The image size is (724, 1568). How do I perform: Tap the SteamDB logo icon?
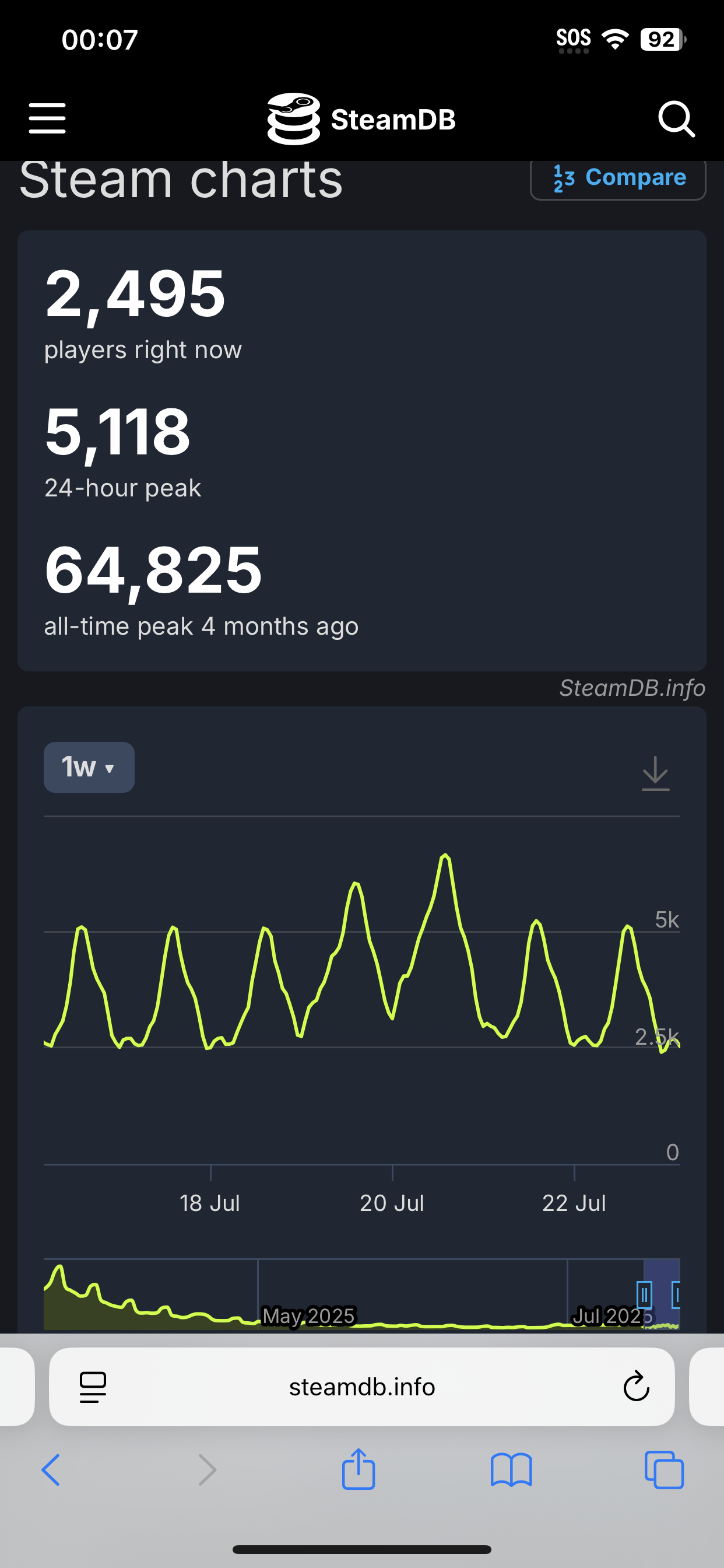(x=293, y=118)
